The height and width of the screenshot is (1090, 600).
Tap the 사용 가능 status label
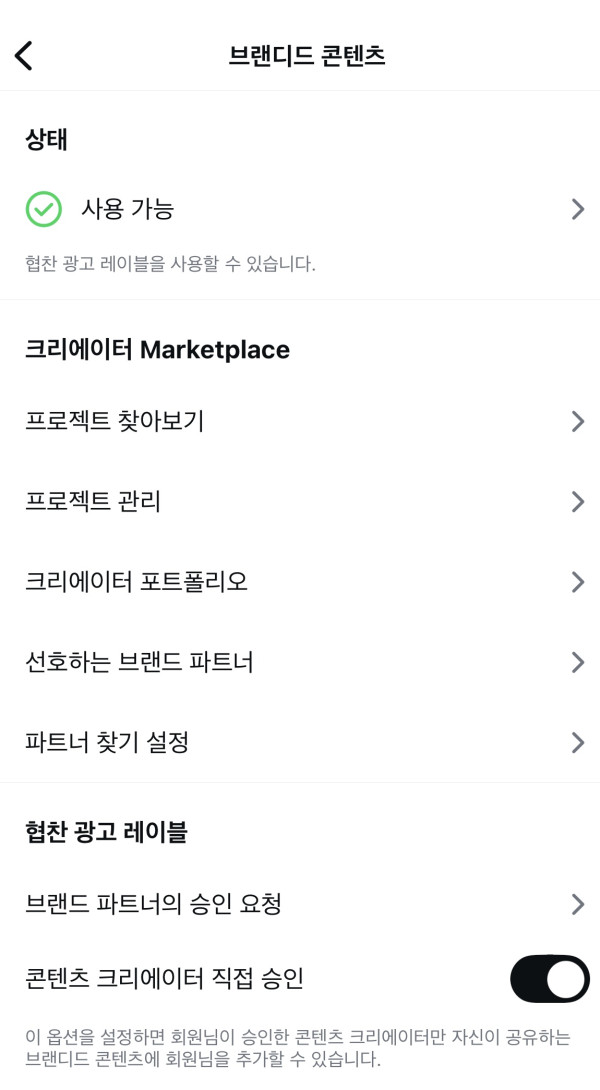click(x=127, y=209)
